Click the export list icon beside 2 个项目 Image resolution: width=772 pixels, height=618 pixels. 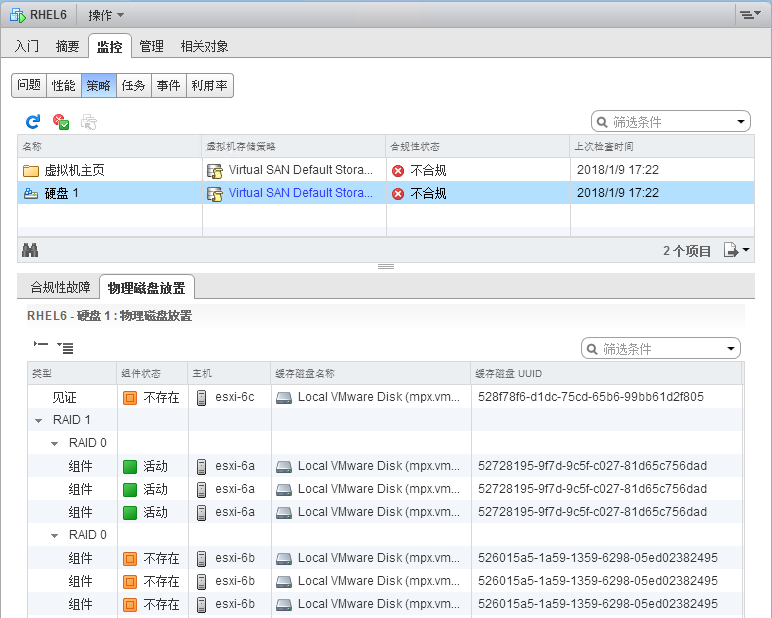point(731,250)
